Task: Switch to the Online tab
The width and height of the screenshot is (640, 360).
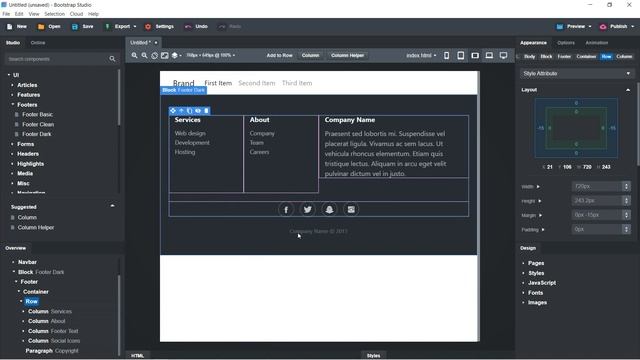Action: point(38,43)
